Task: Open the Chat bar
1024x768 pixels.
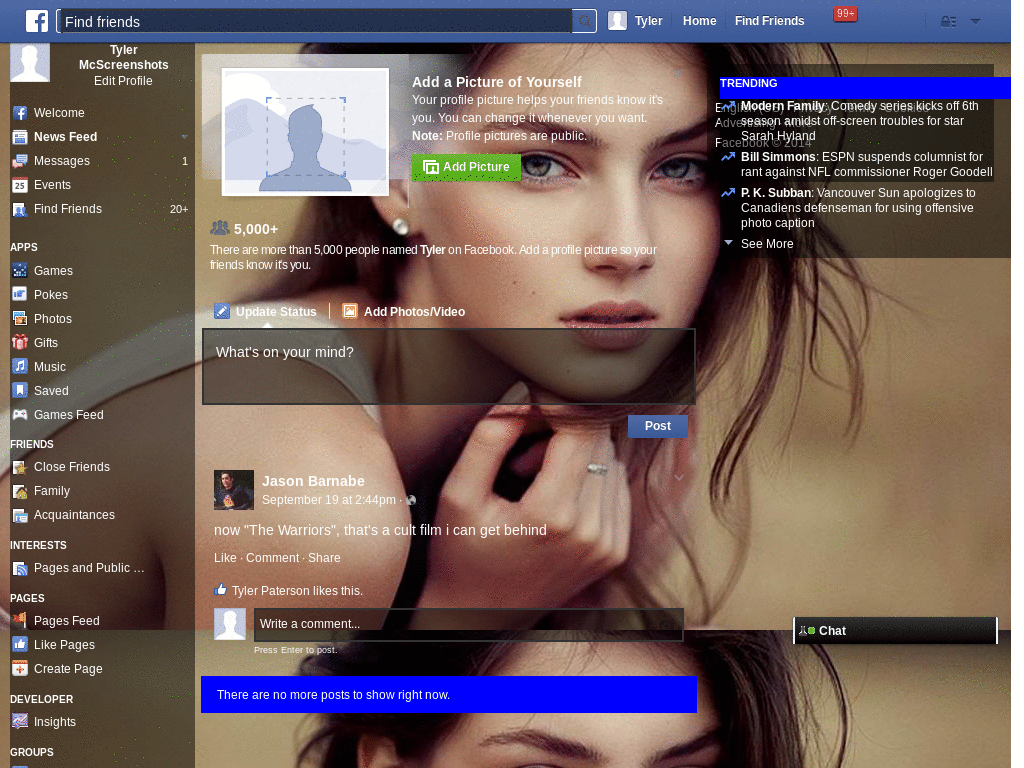Action: tap(895, 631)
